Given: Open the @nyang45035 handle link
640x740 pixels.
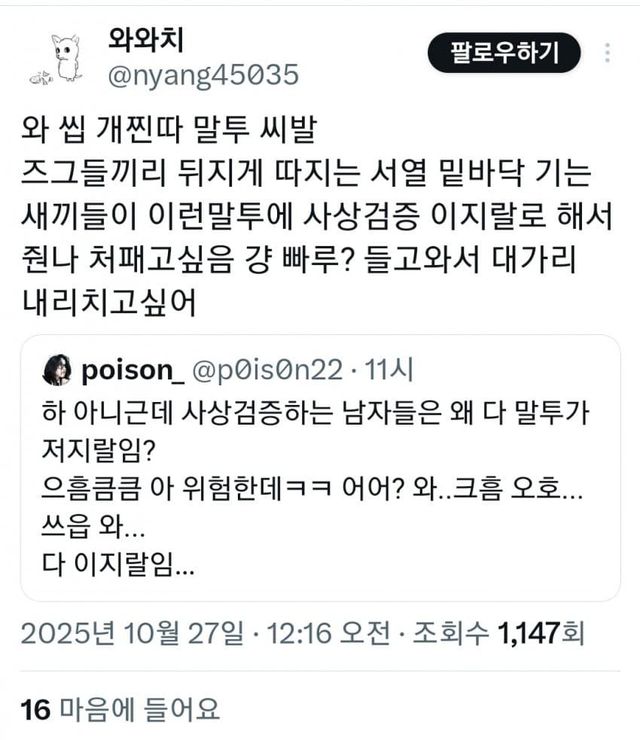Looking at the screenshot, I should (203, 75).
